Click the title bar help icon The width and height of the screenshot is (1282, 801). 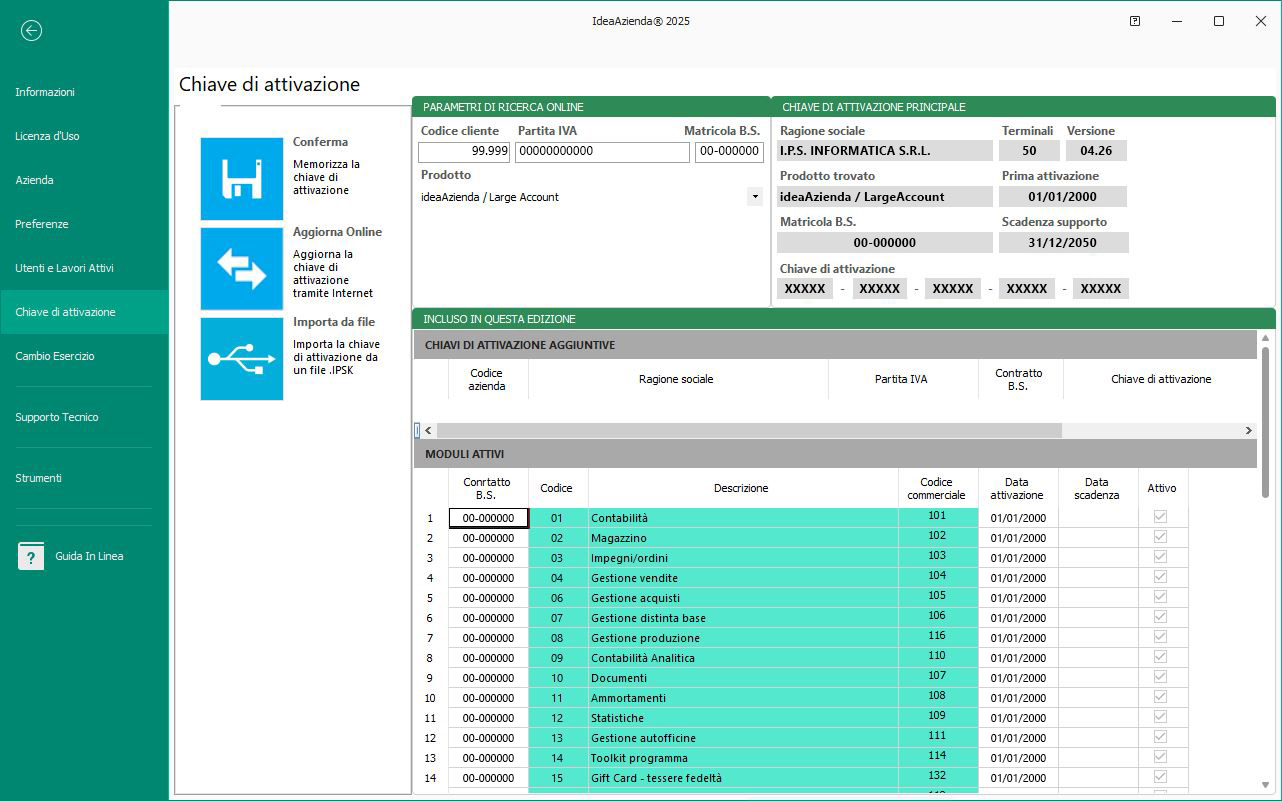coord(1135,21)
